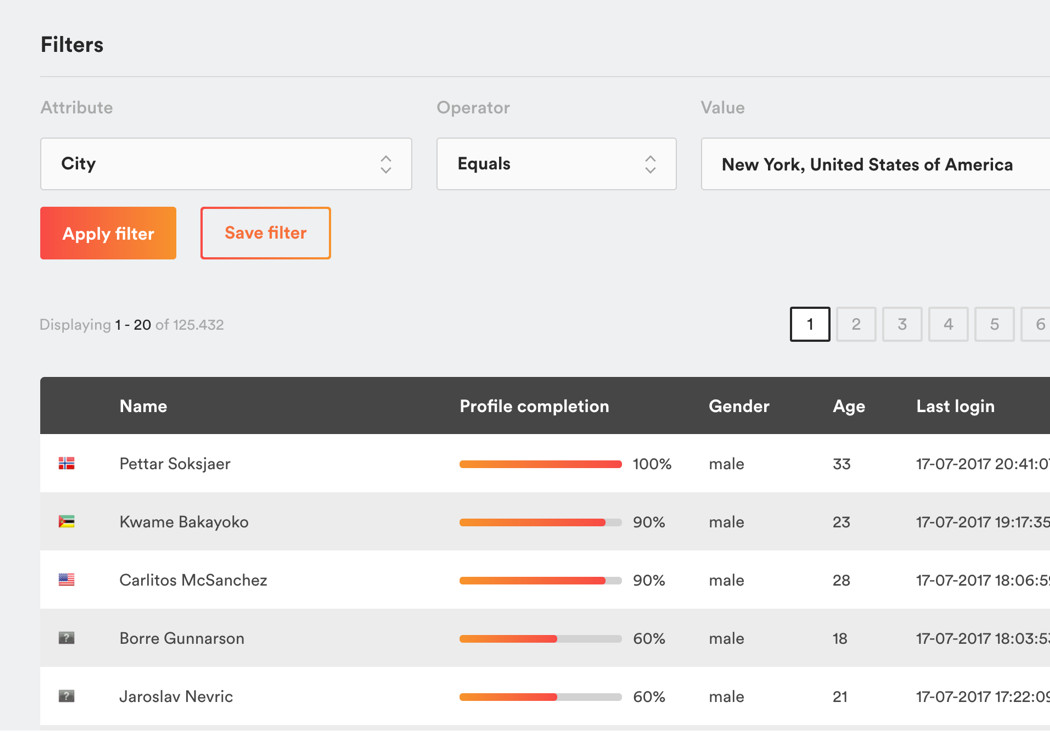Click the 100% label for Pettar Soksjaer

coord(652,463)
